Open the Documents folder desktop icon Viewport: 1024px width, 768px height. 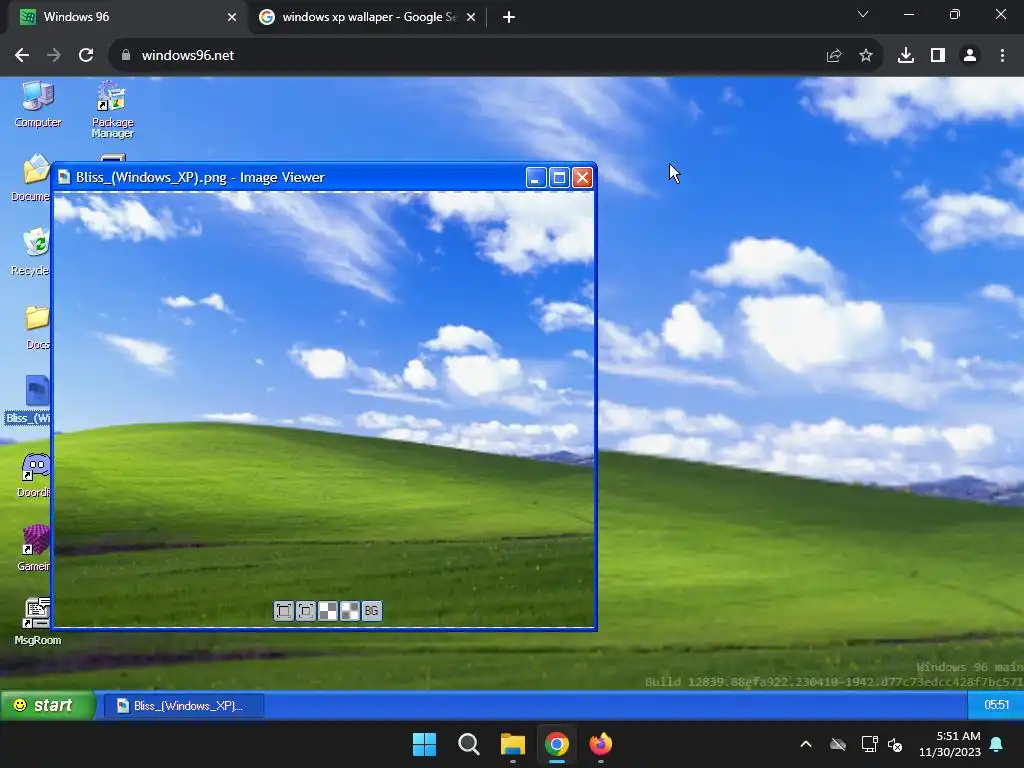[31, 178]
